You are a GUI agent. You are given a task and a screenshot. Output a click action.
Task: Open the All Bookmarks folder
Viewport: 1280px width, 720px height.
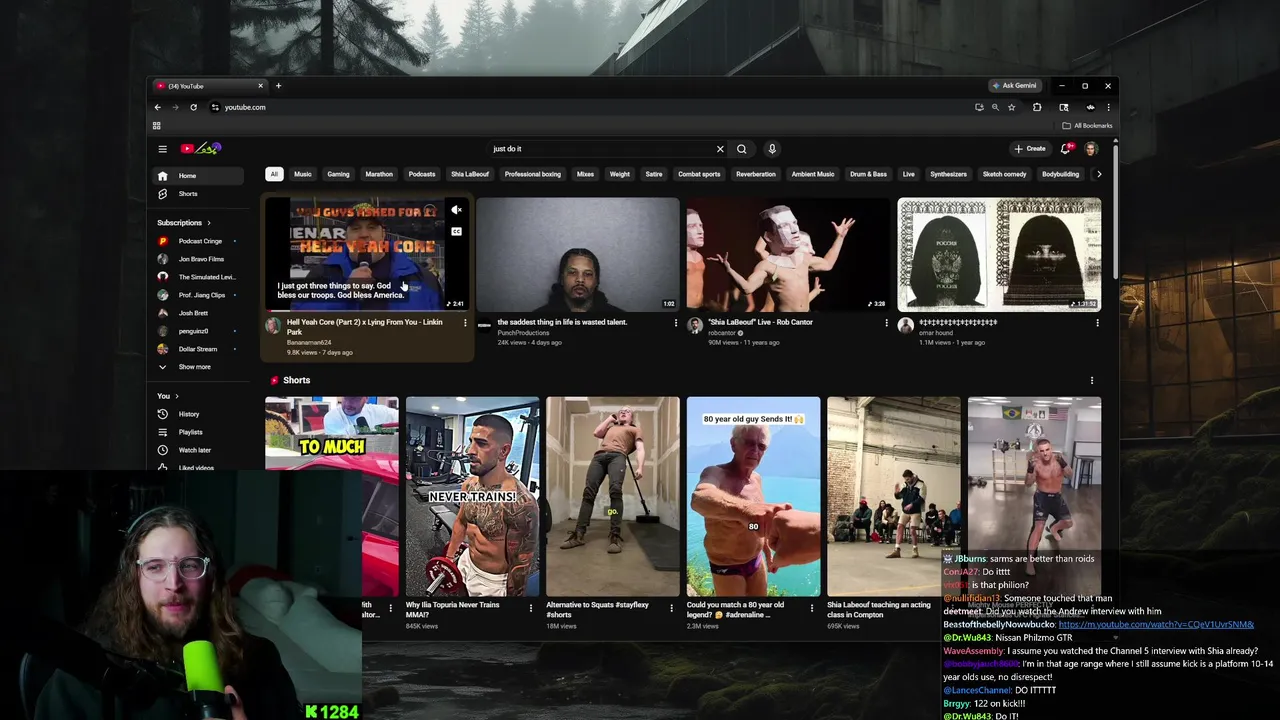click(x=1087, y=126)
